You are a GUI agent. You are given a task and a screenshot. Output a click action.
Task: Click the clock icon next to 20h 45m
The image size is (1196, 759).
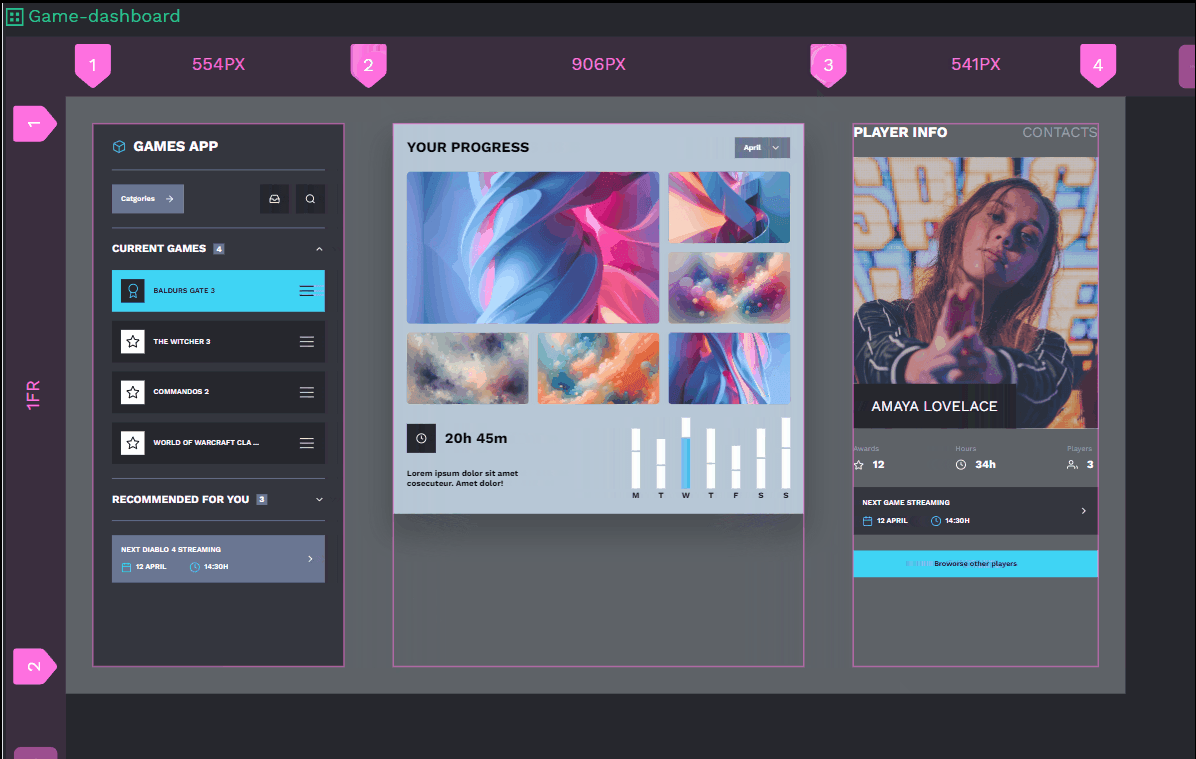click(421, 437)
